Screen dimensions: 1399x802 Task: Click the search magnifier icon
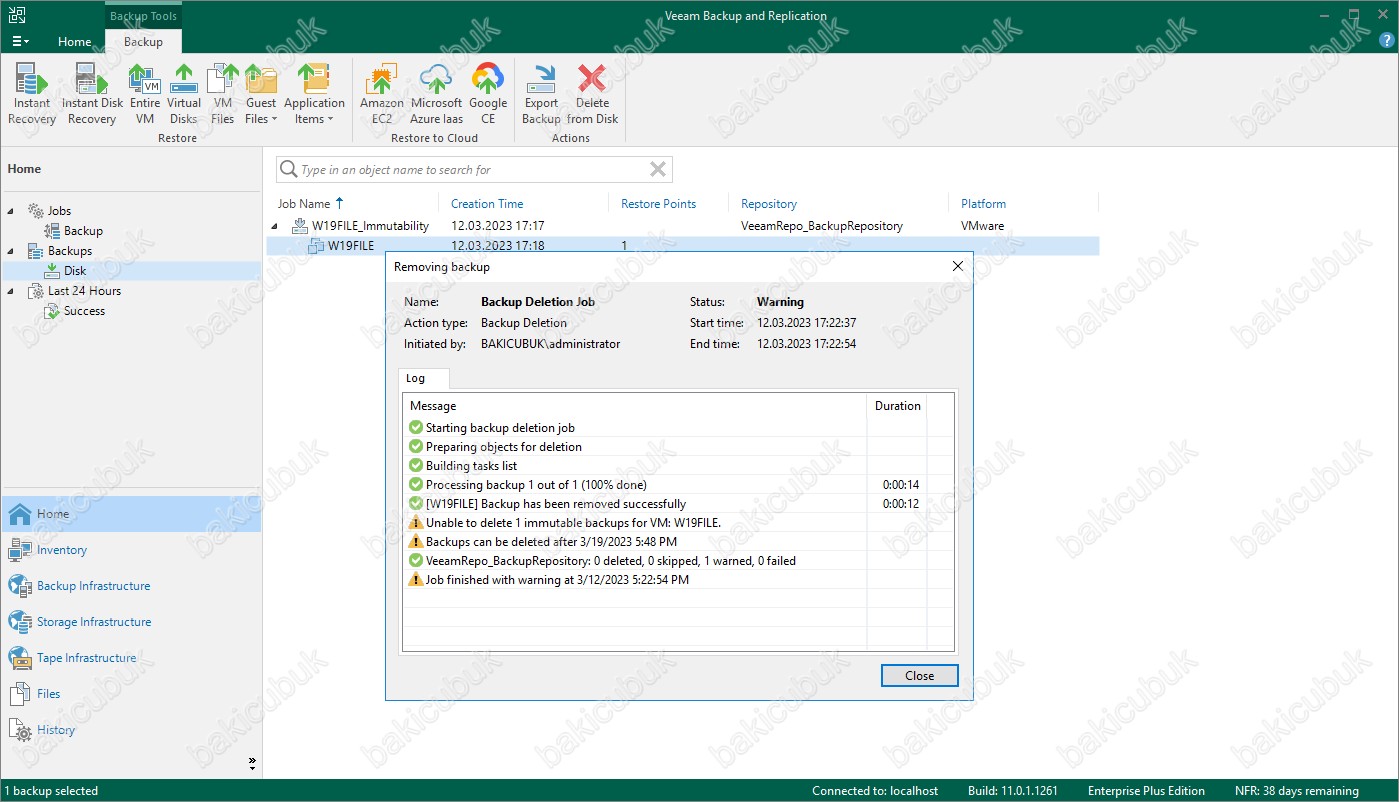click(x=288, y=170)
